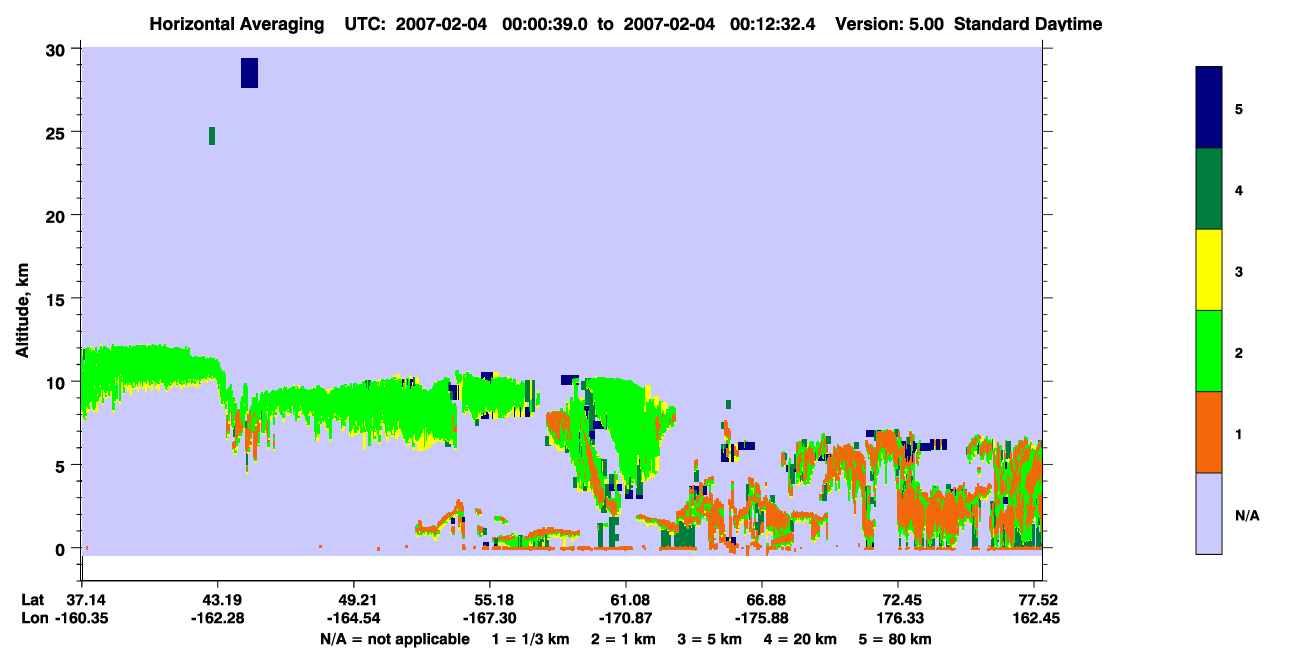
Task: Click the end time '00:12:32.4'
Action: [772, 24]
